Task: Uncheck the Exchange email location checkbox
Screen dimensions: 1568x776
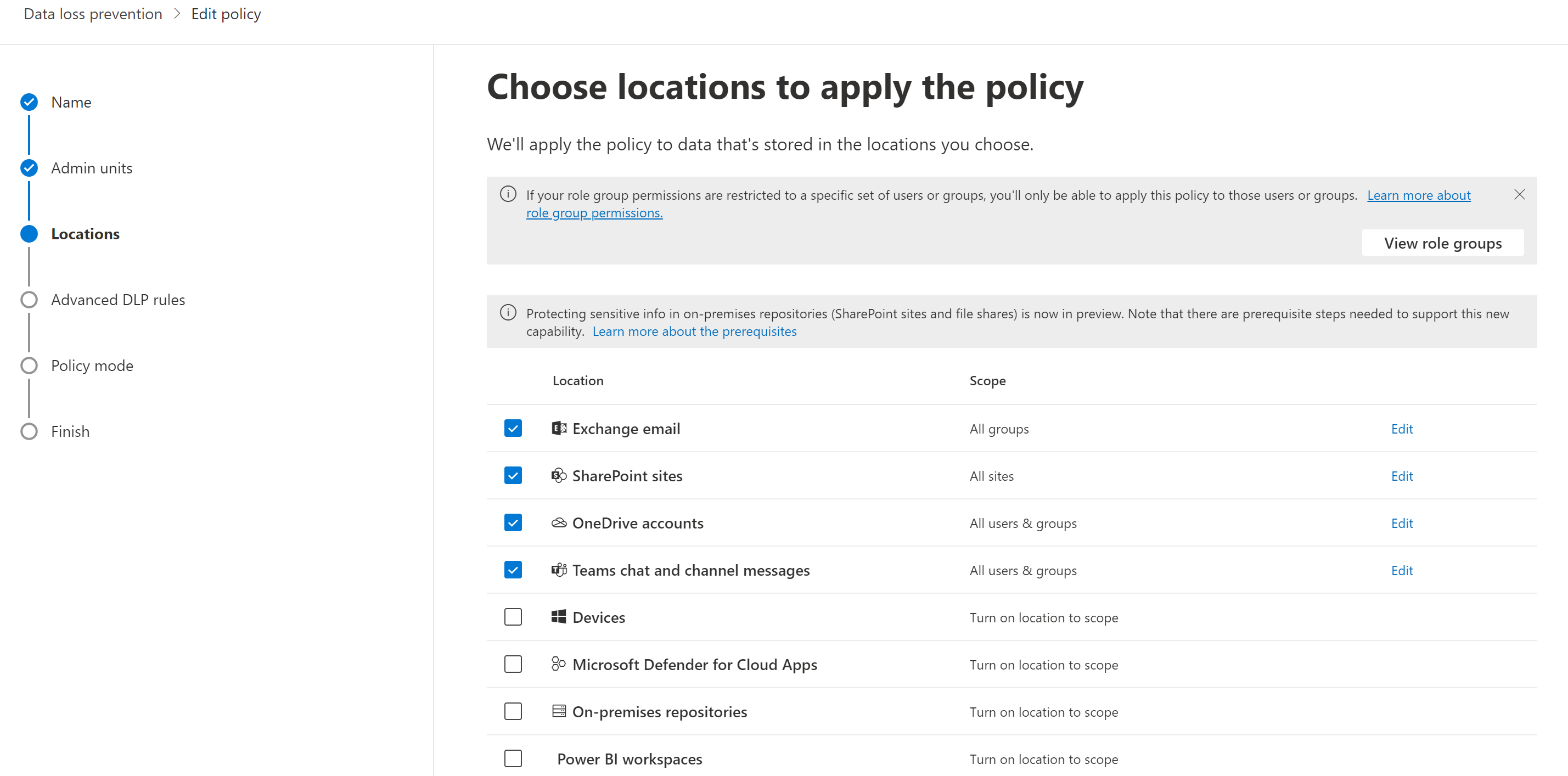Action: point(513,429)
